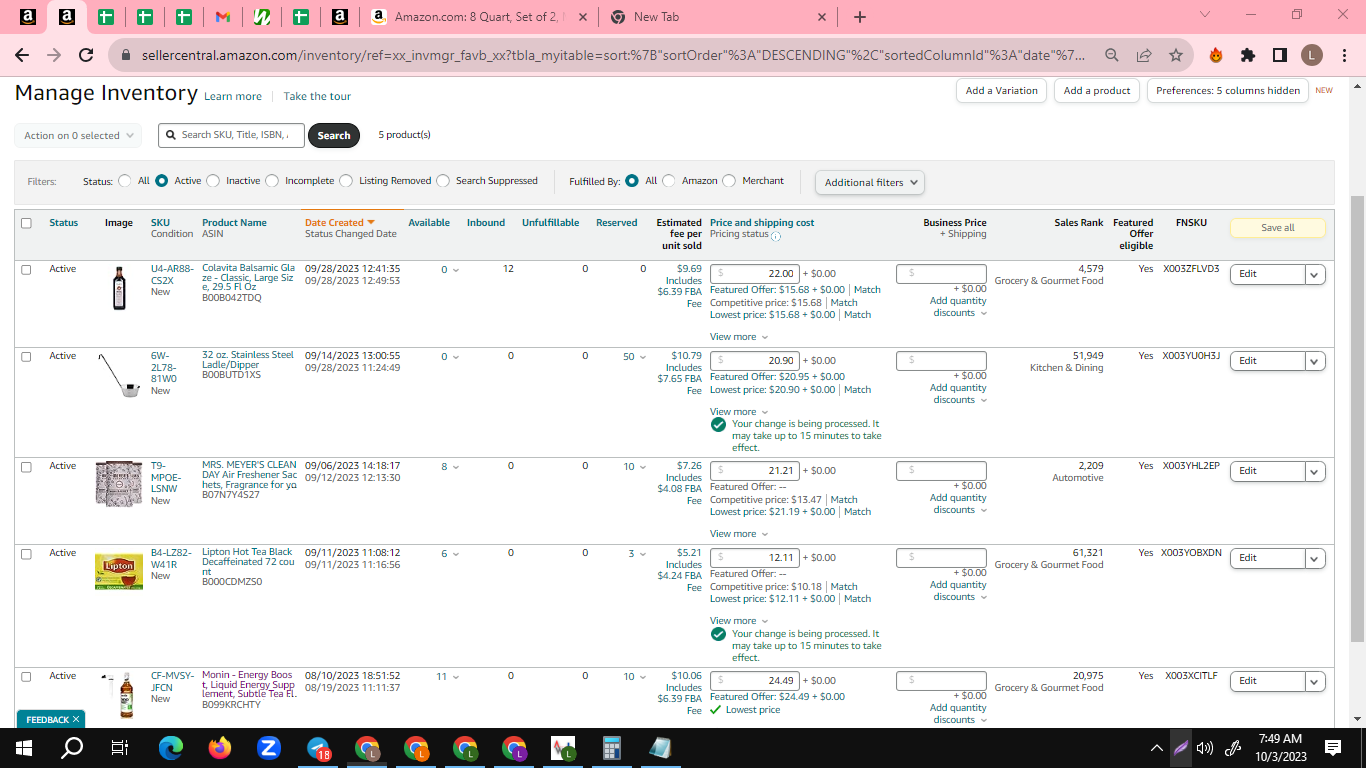Open Windows taskbar Search
The image size is (1366, 768).
(x=72, y=747)
